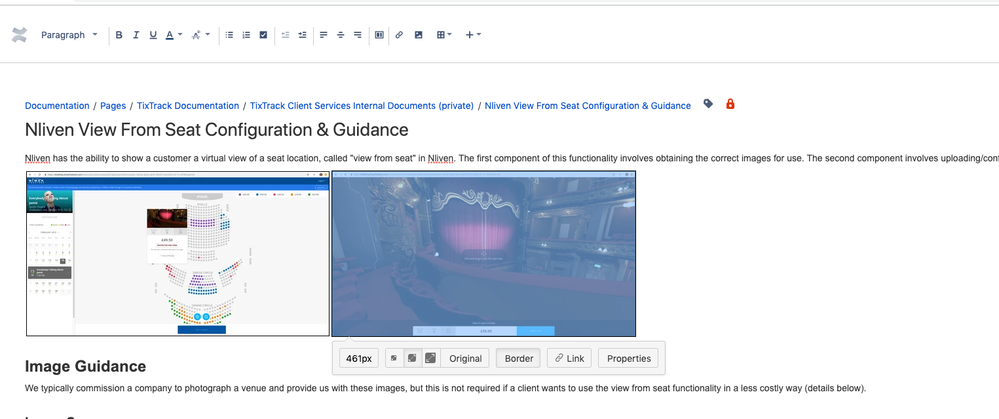This screenshot has height=419, width=999.
Task: Indent the current paragraph
Action: point(302,35)
